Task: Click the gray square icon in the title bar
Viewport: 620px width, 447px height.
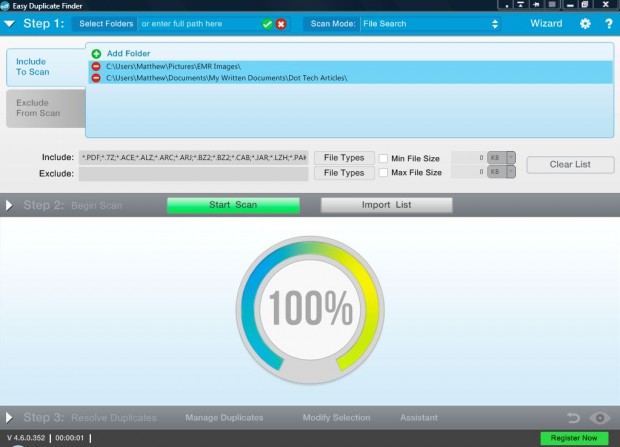Action: click(552, 5)
